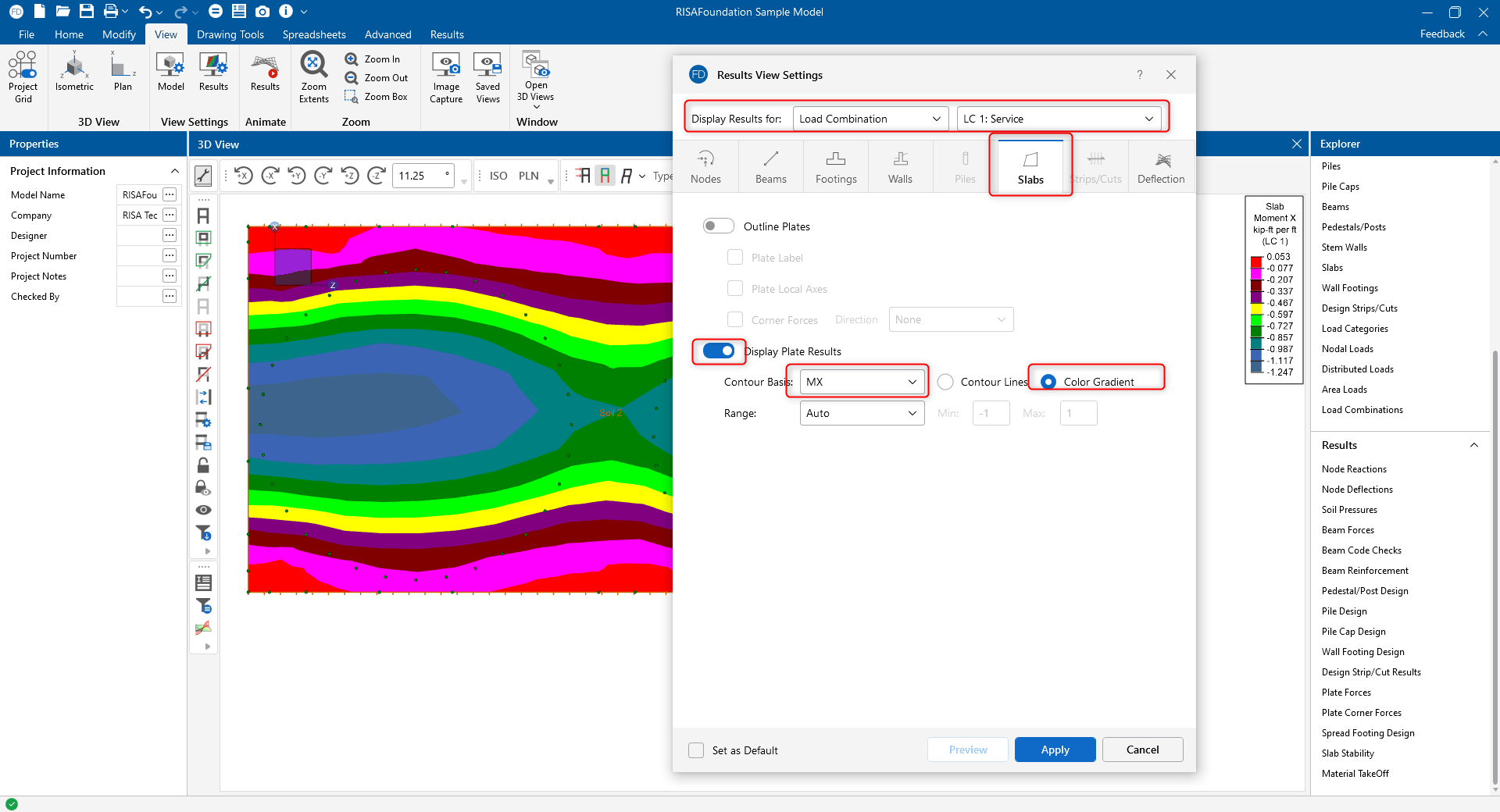
Task: Open the LC 1: Service dropdown
Action: pos(1058,119)
